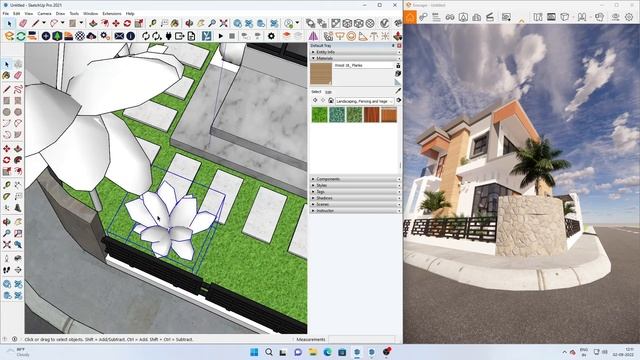Open the Draw menu
Viewport: 640px width, 360px height.
[x=60, y=13]
